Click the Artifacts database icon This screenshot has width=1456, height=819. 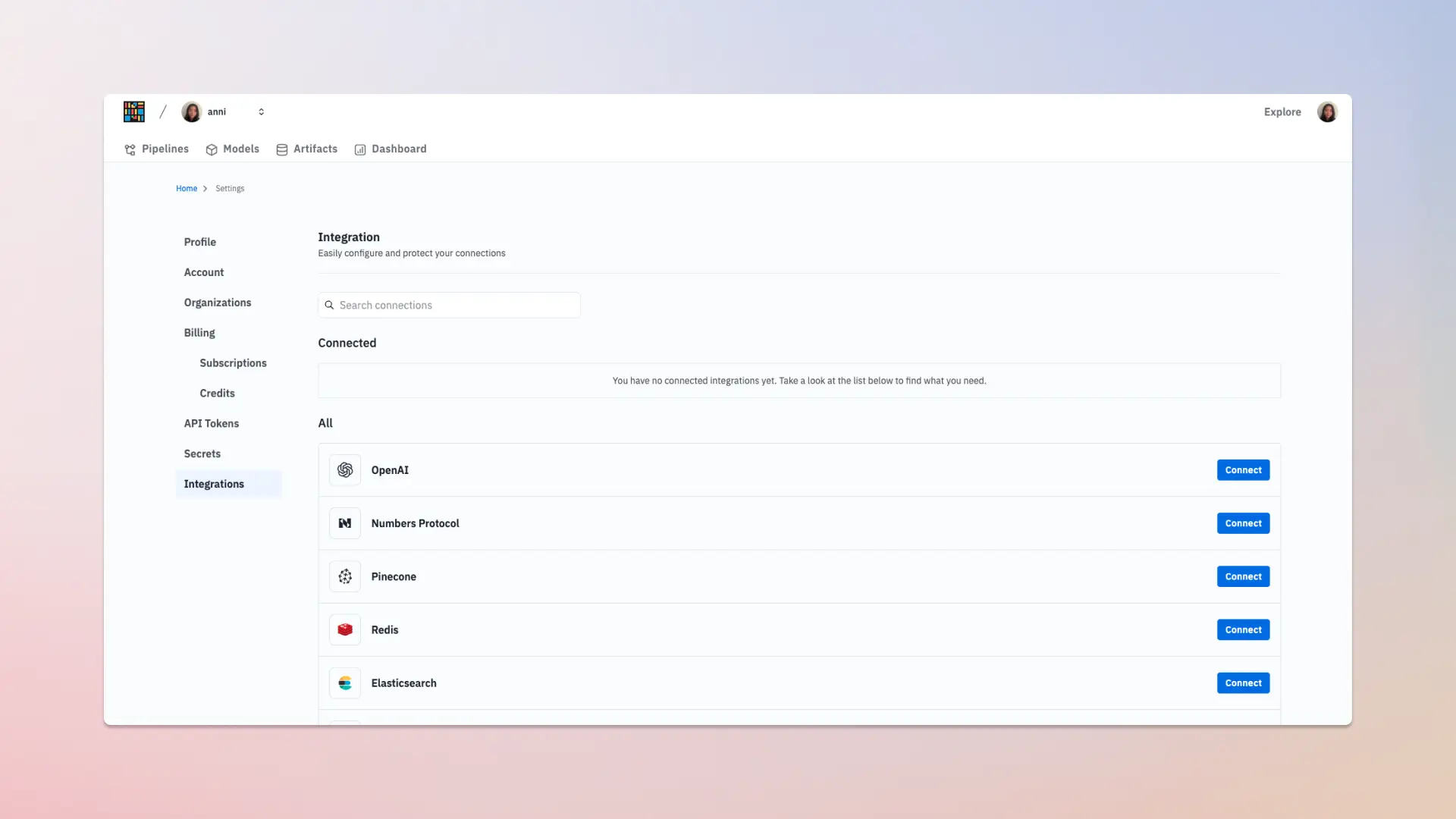click(x=282, y=149)
